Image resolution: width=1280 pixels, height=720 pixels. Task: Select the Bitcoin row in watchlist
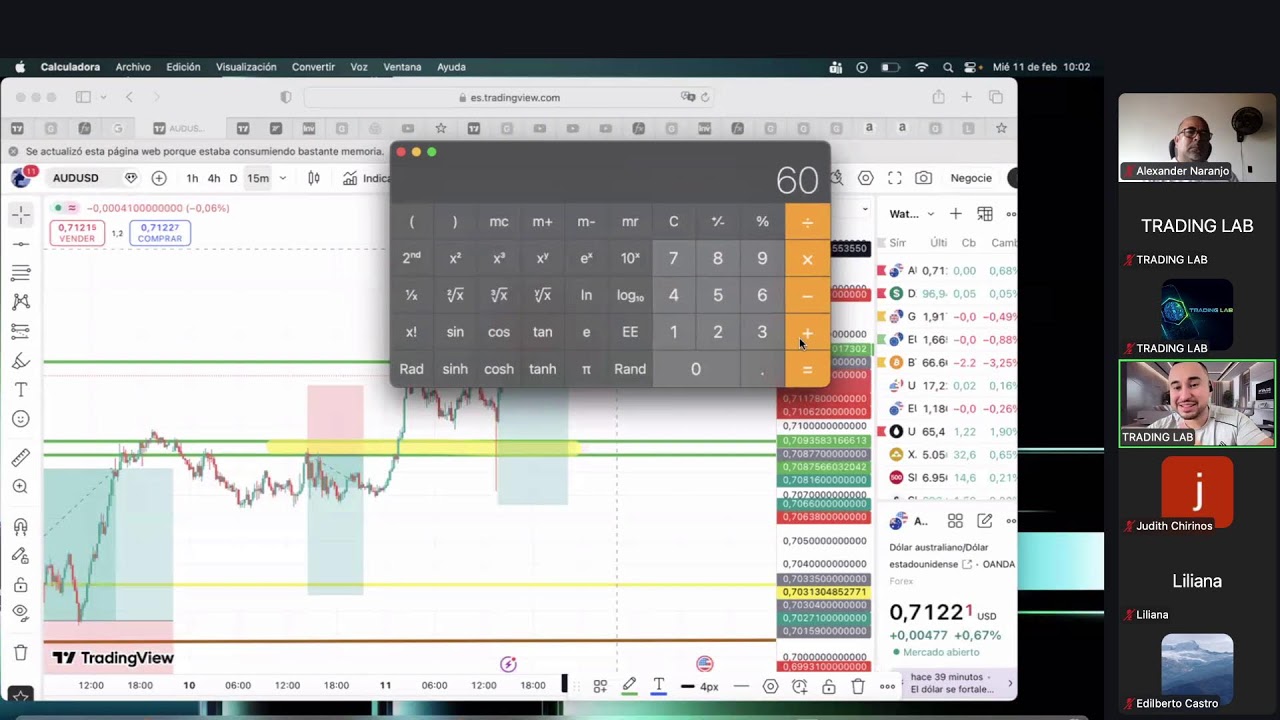coord(948,362)
